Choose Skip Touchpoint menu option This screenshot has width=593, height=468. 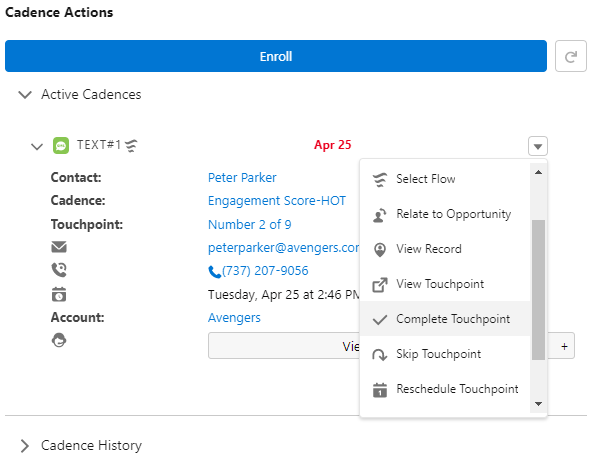445,354
